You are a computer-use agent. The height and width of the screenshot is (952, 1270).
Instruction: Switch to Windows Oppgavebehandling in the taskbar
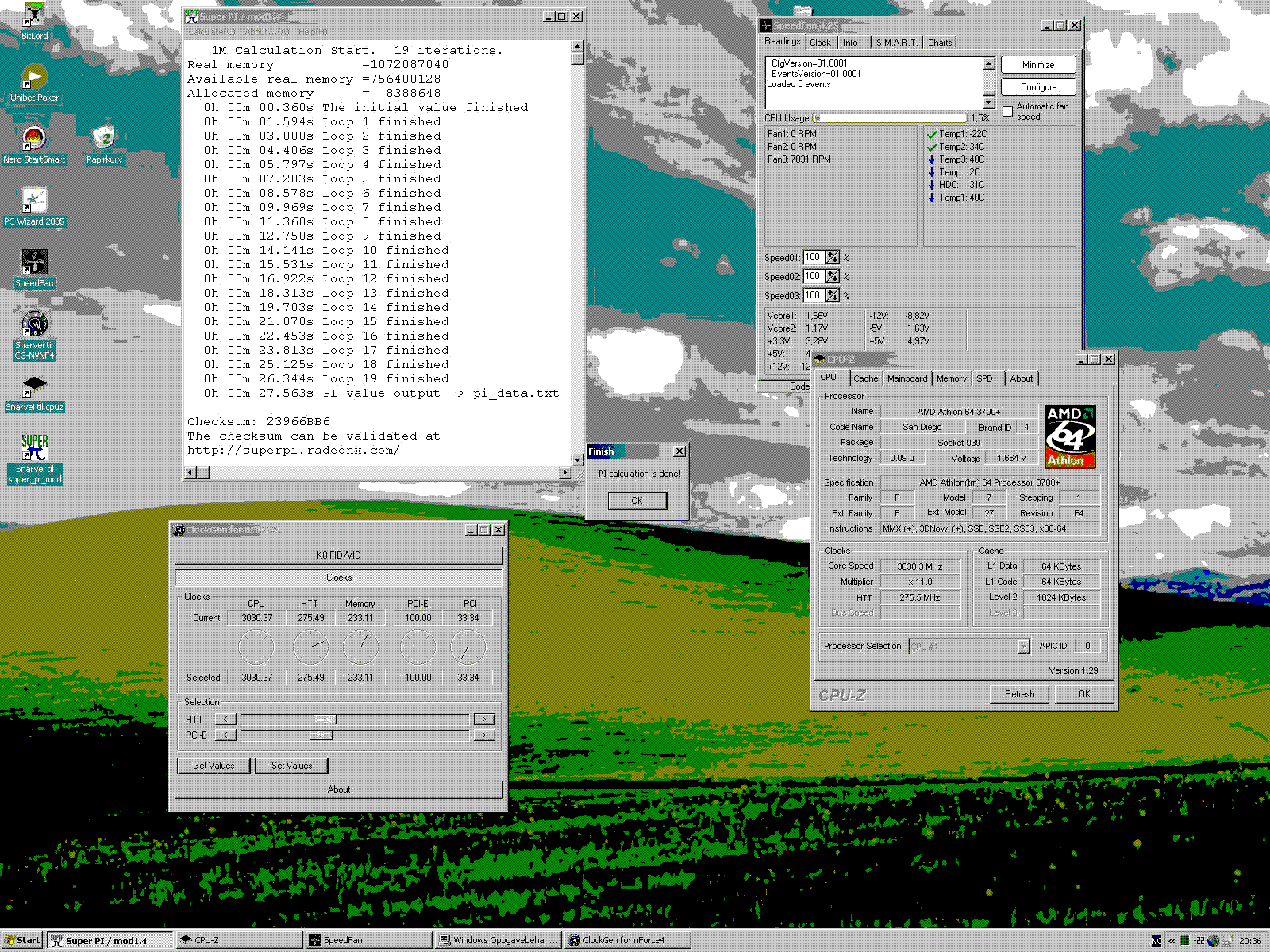pos(498,941)
